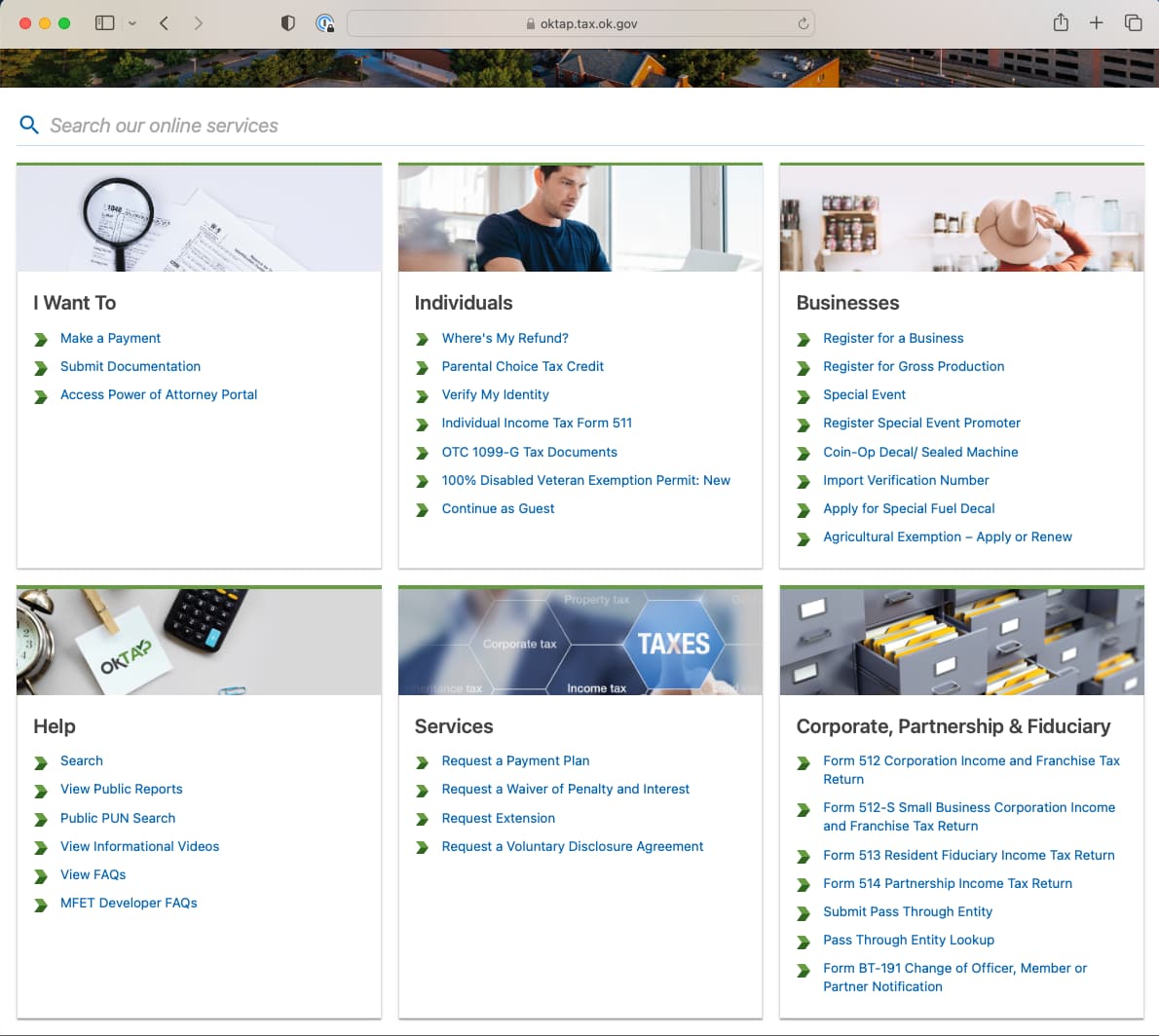This screenshot has width=1159, height=1036.
Task: Open Register Special Event Promoter
Action: 921,423
